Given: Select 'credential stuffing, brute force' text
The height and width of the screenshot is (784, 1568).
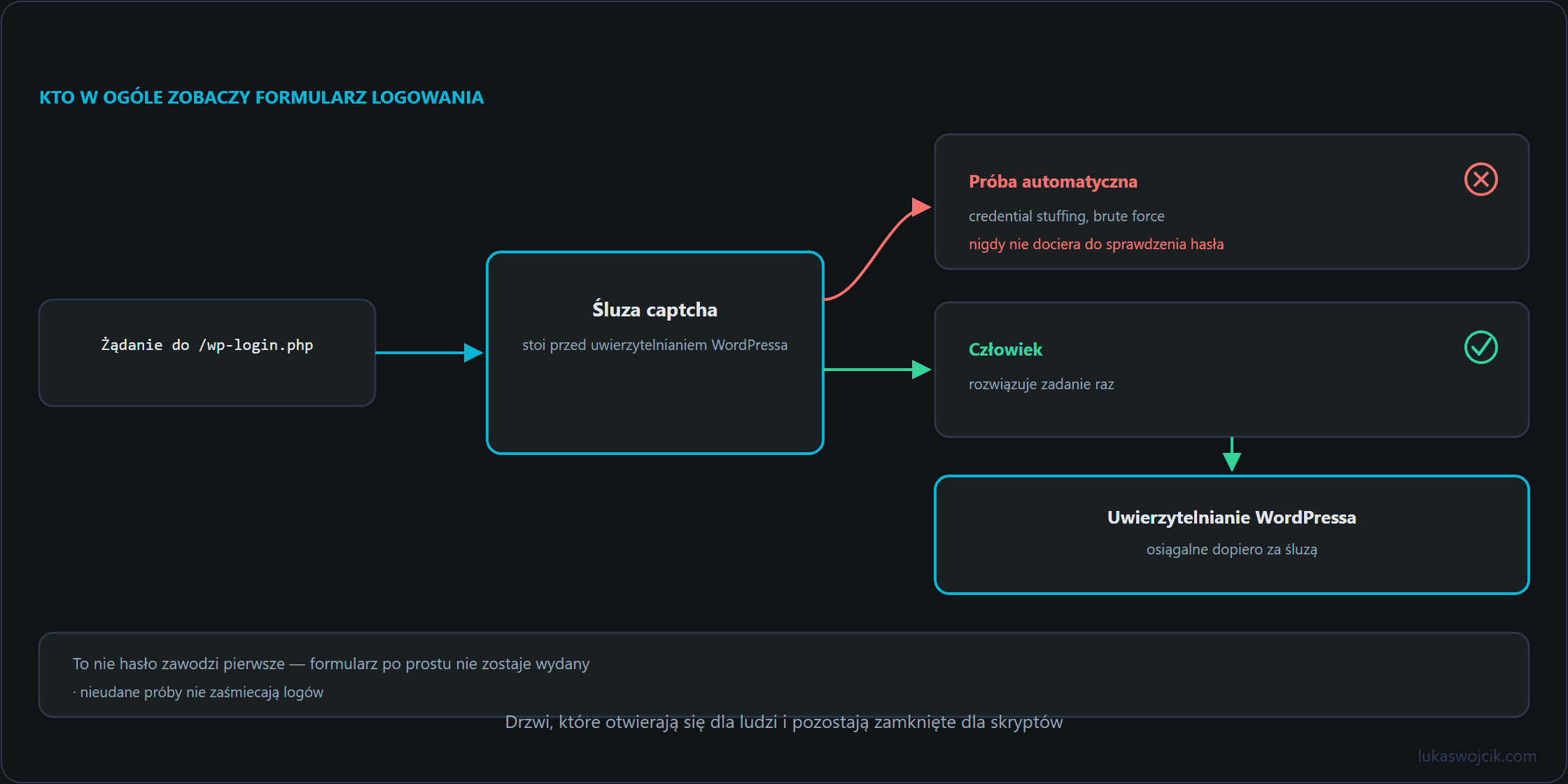Looking at the screenshot, I should click(x=1066, y=216).
